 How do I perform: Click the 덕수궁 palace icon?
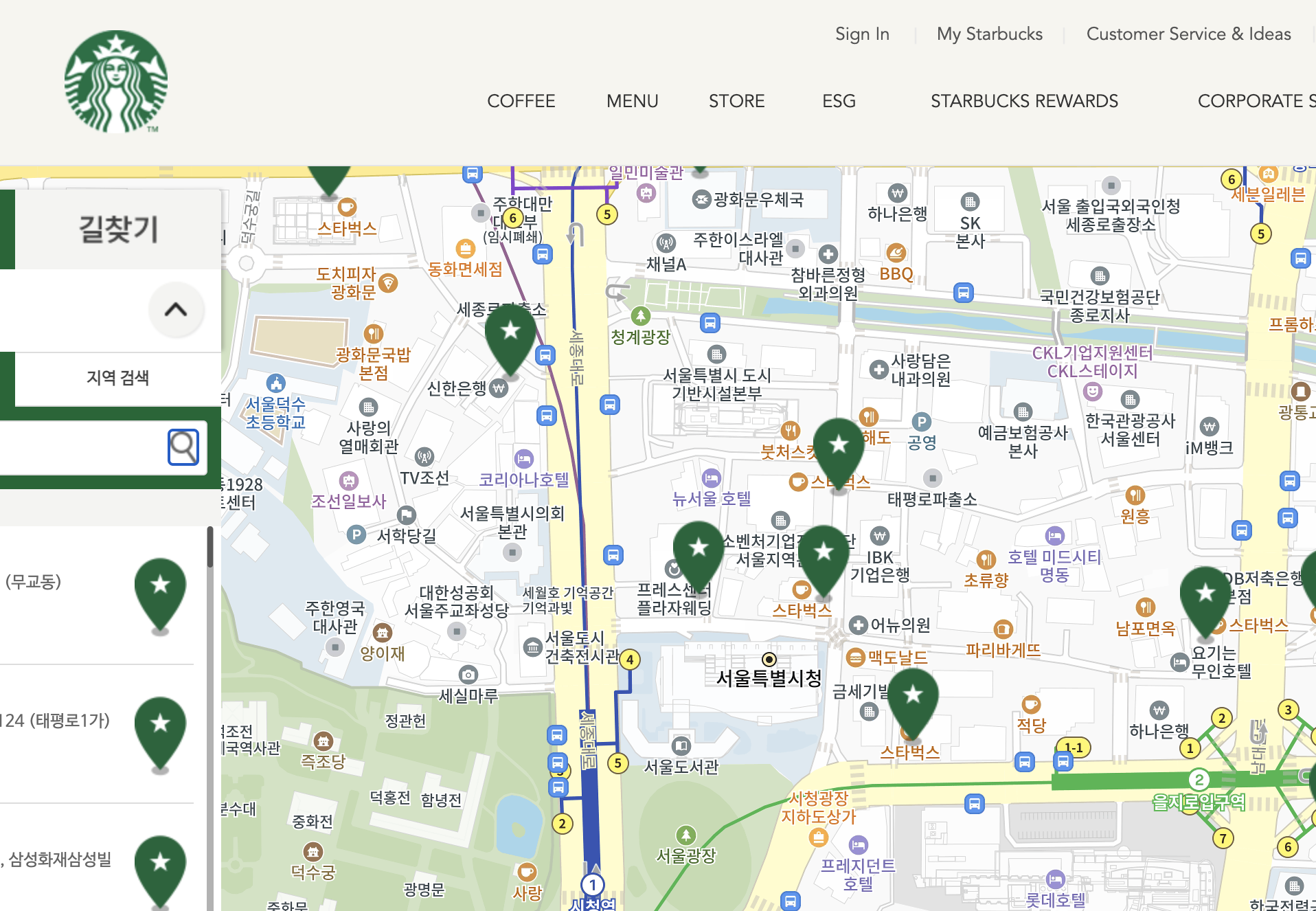tap(313, 852)
